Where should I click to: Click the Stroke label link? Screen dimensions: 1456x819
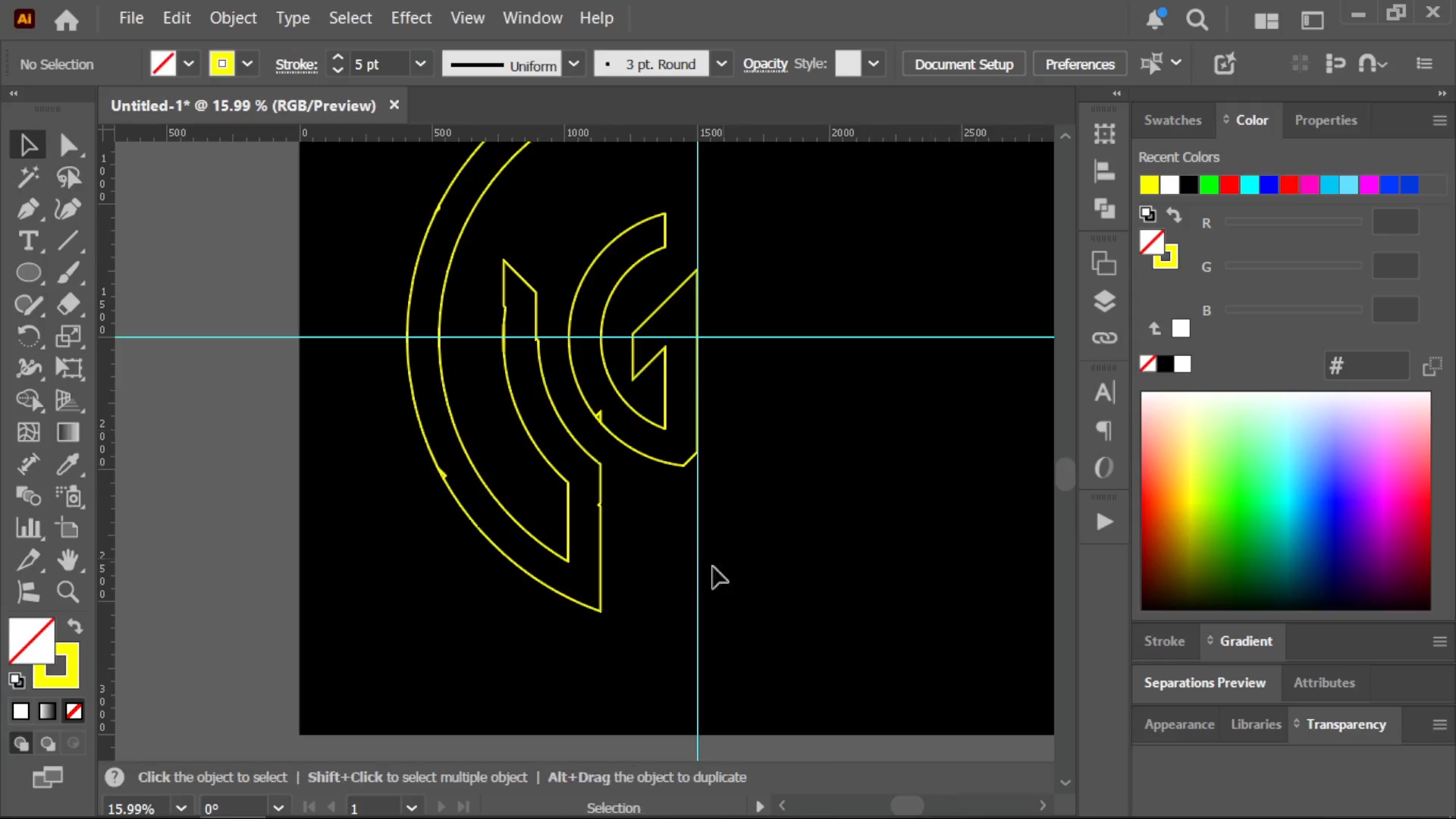point(296,64)
